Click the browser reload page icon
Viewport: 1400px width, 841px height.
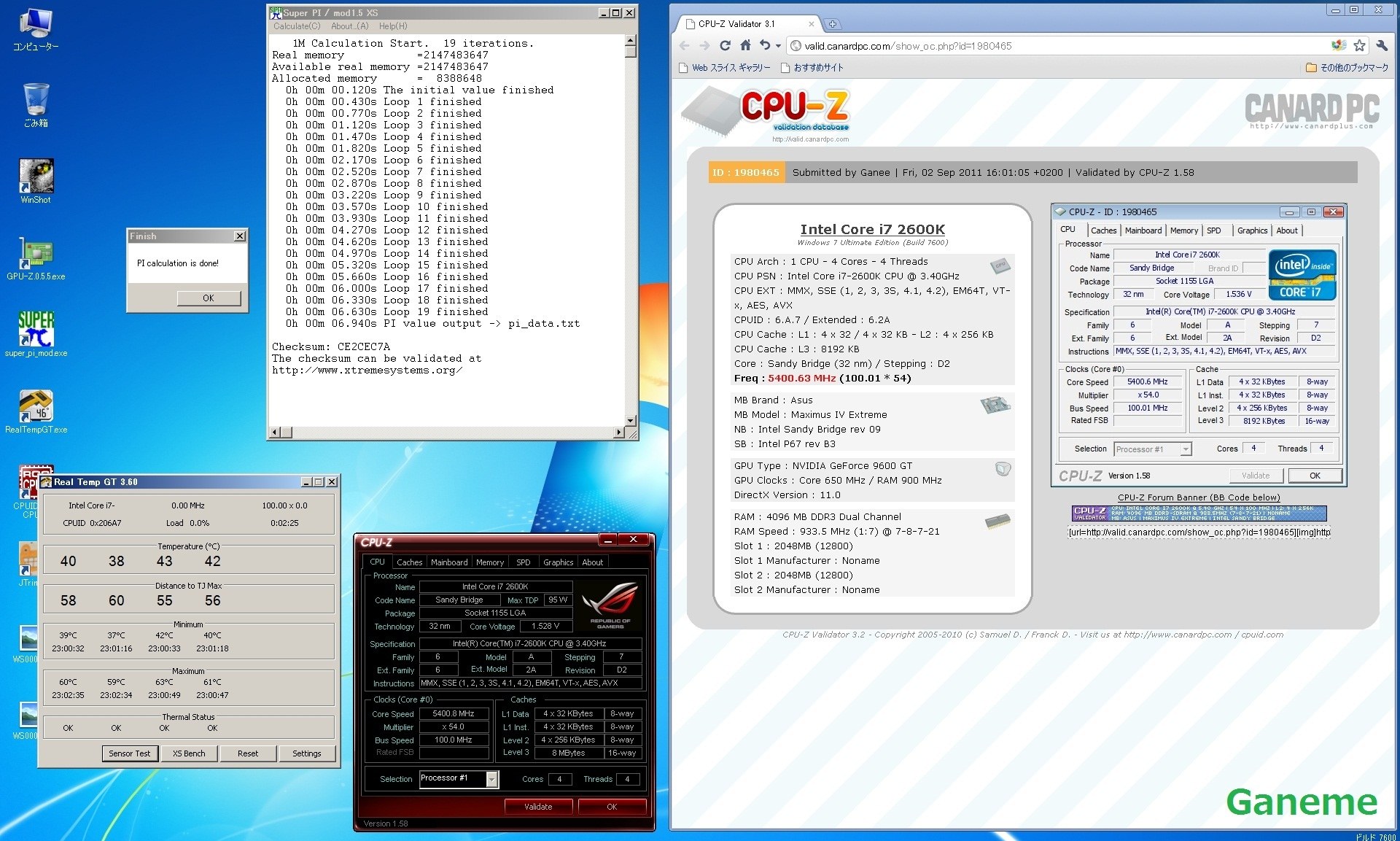tap(725, 46)
